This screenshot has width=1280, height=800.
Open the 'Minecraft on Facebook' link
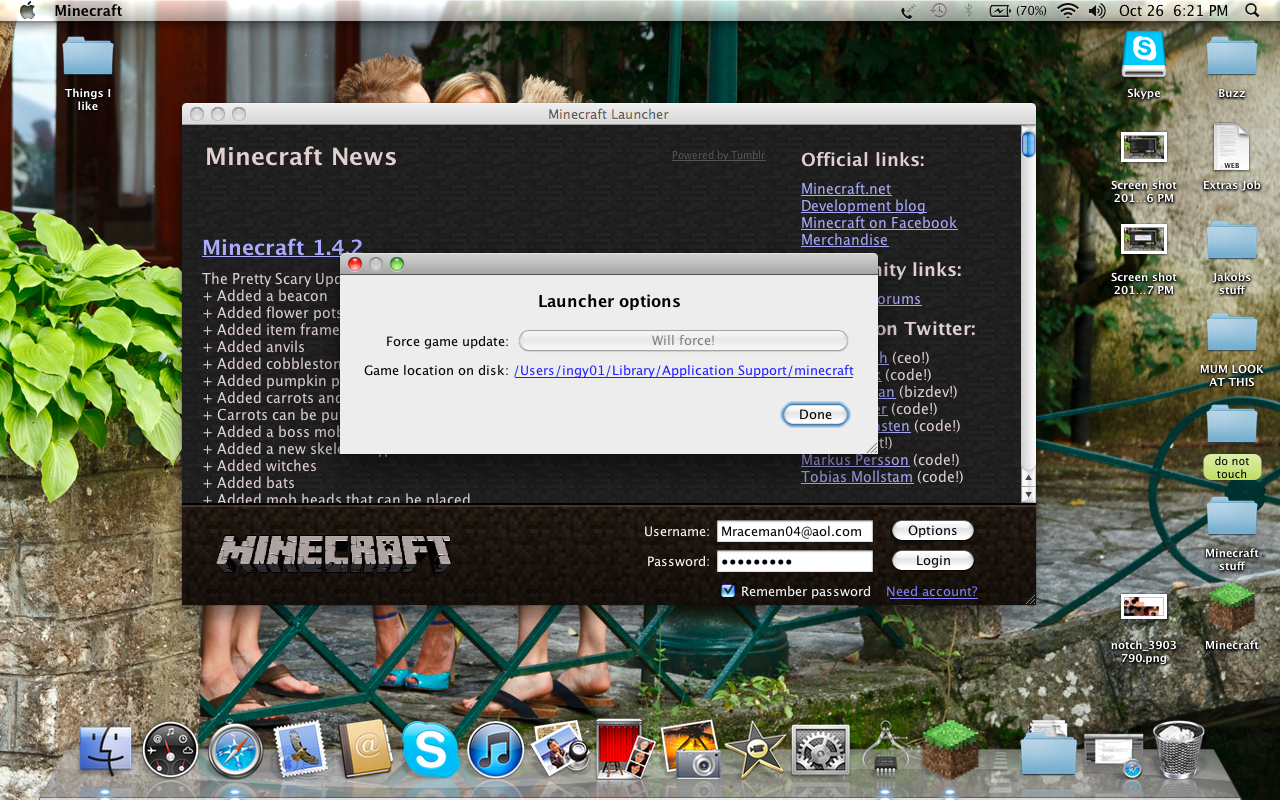pos(879,223)
